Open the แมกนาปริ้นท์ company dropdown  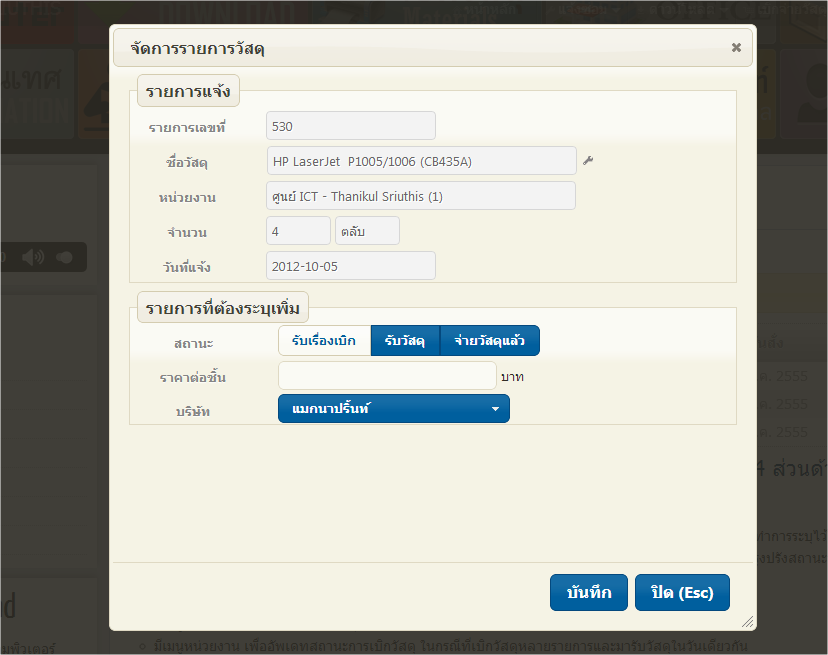click(393, 408)
